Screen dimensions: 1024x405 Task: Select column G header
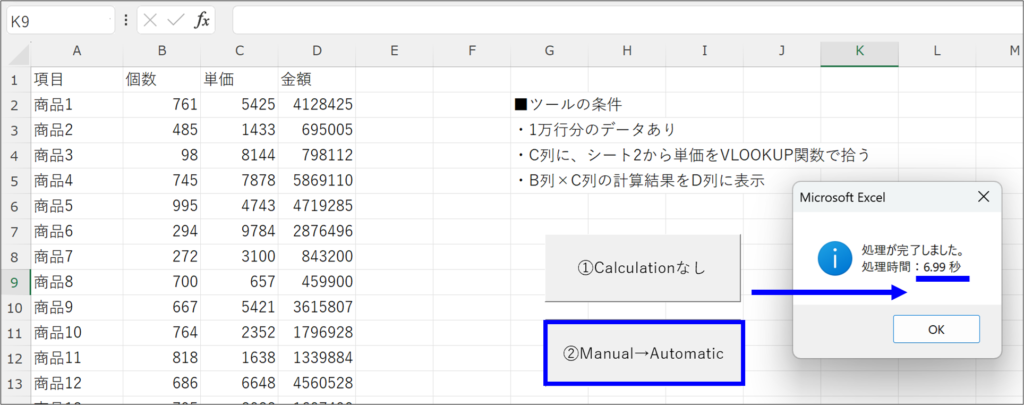click(549, 51)
